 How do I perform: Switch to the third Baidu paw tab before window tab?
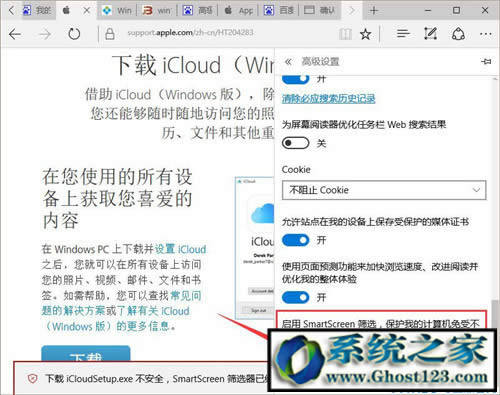click(279, 11)
